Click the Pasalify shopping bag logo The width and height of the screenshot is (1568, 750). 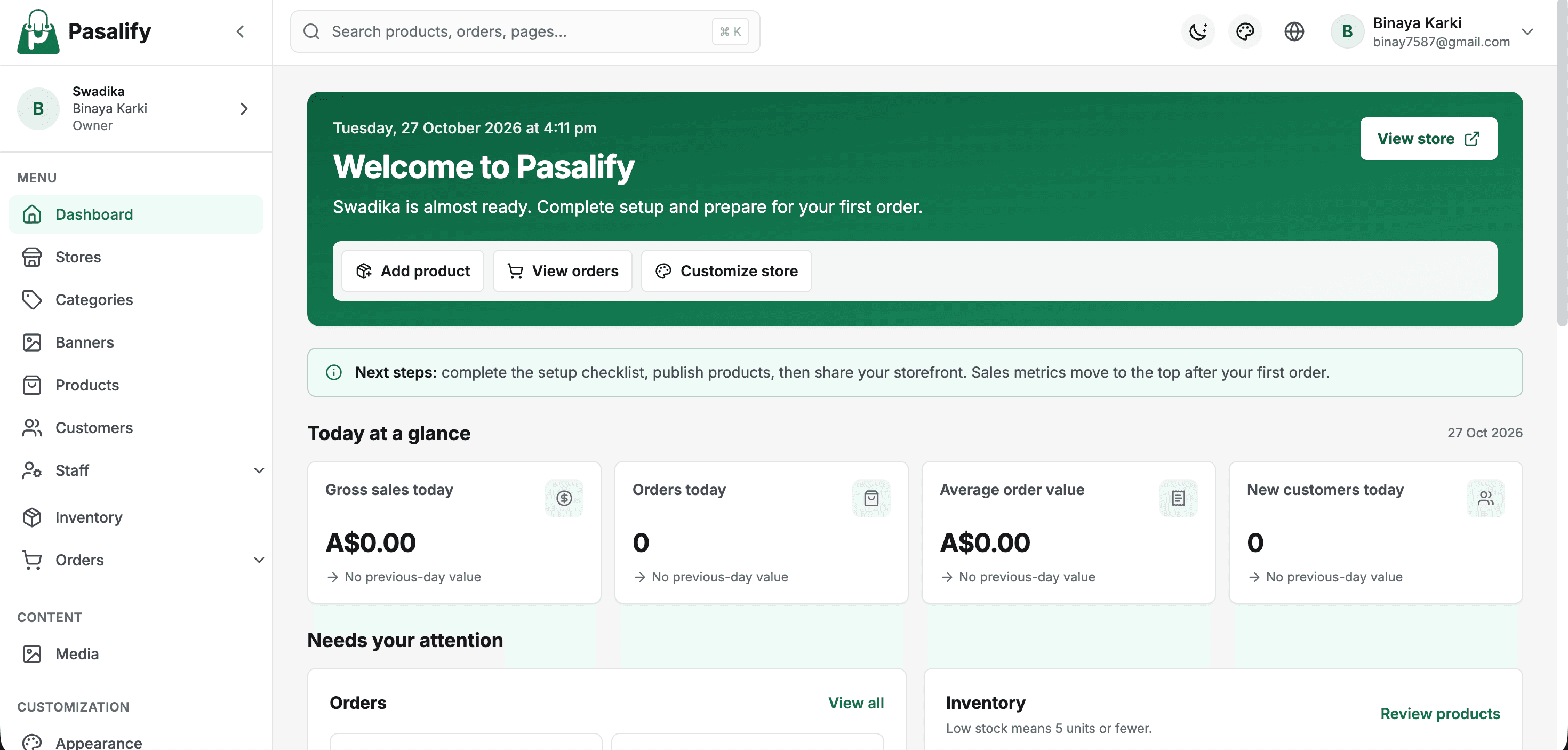pyautogui.click(x=38, y=31)
